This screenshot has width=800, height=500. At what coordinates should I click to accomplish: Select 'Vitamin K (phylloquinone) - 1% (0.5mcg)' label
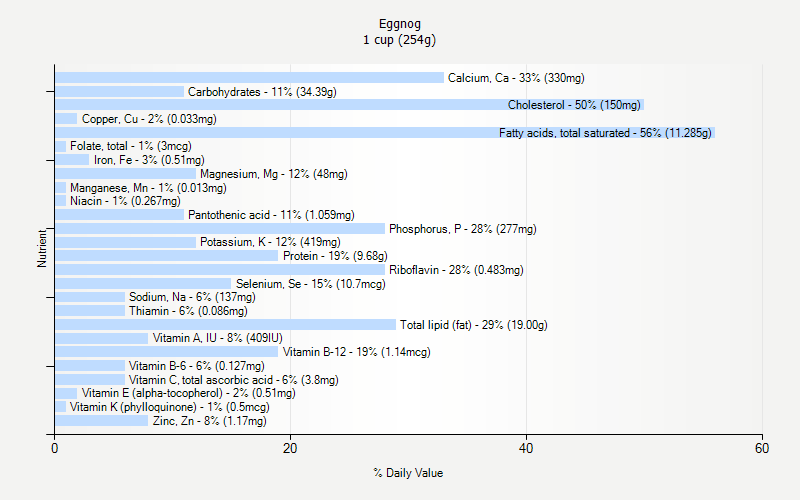click(169, 407)
